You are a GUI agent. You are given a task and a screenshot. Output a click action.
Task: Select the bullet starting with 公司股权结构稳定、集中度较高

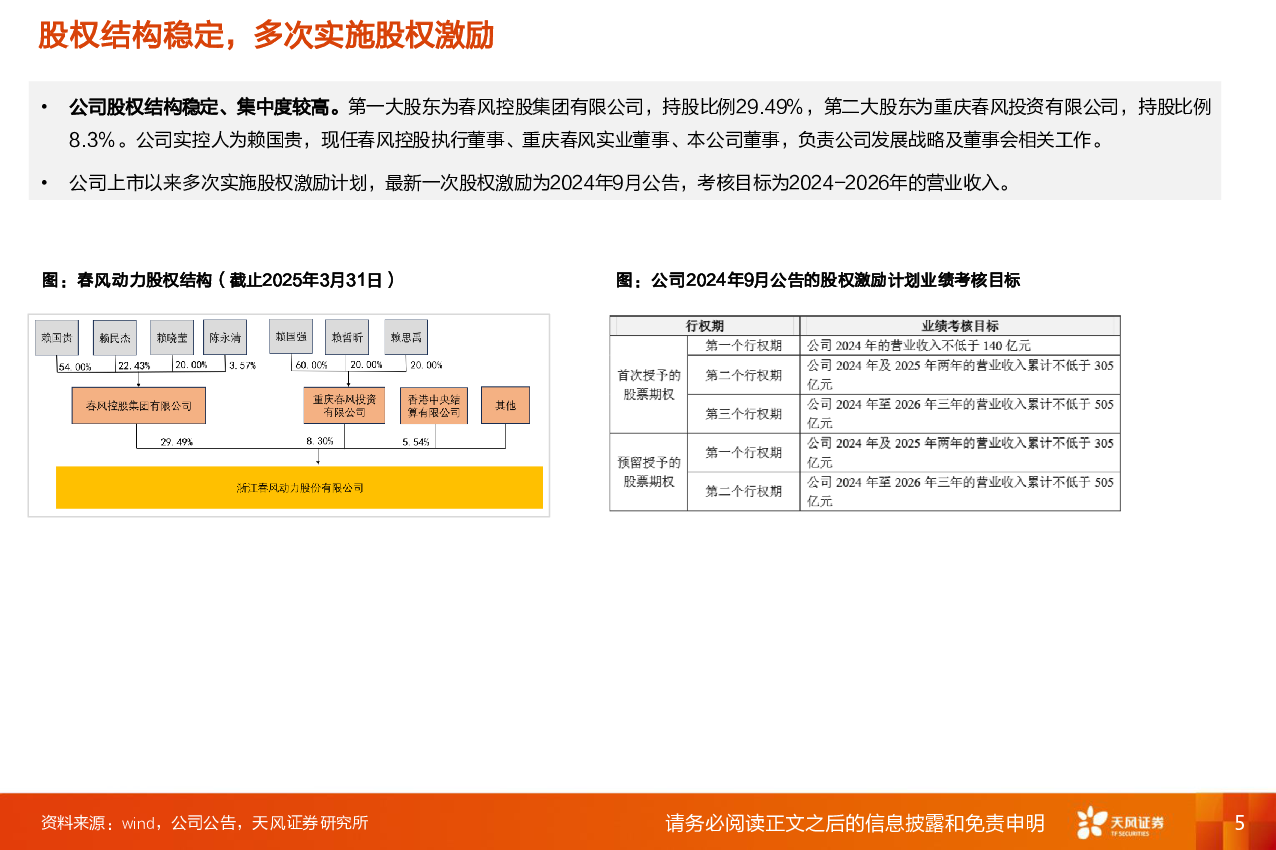tap(640, 123)
